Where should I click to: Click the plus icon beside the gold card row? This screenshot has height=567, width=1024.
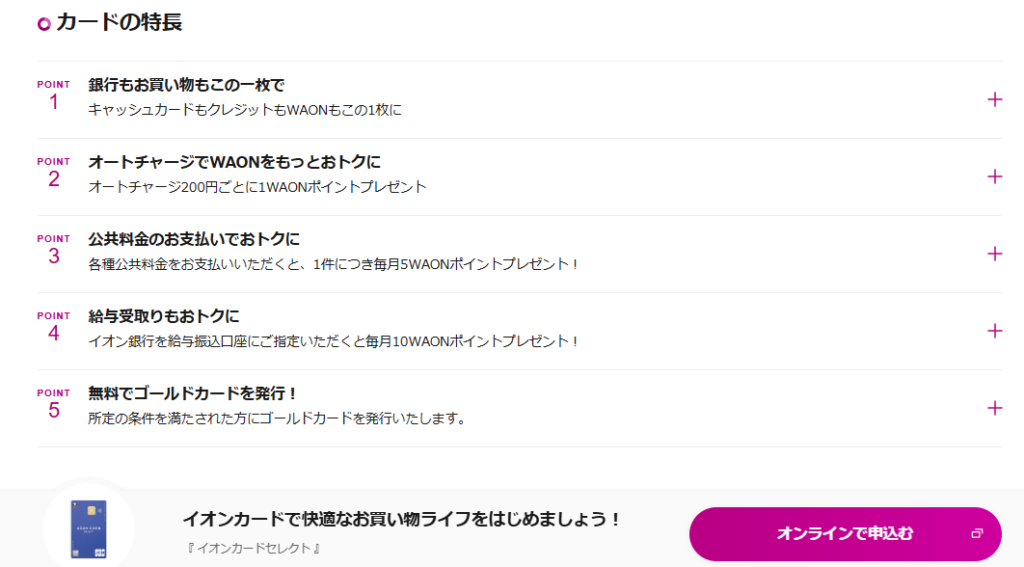(x=994, y=408)
